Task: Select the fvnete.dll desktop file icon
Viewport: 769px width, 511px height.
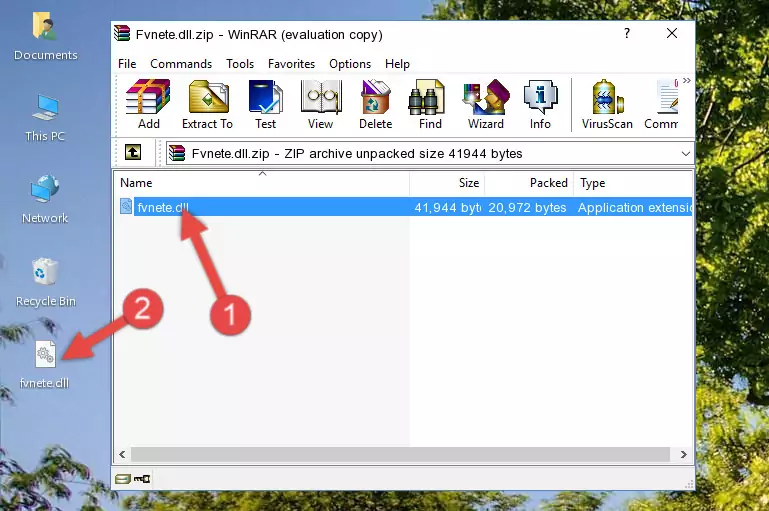Action: (45, 365)
